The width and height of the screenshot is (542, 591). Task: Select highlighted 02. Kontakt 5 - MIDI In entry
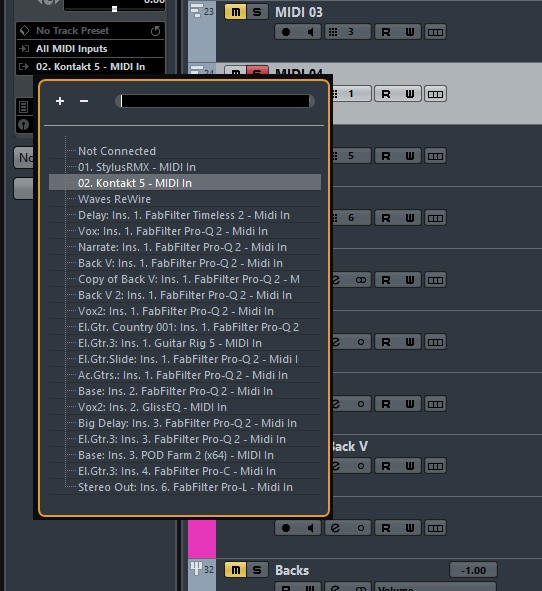tap(185, 183)
